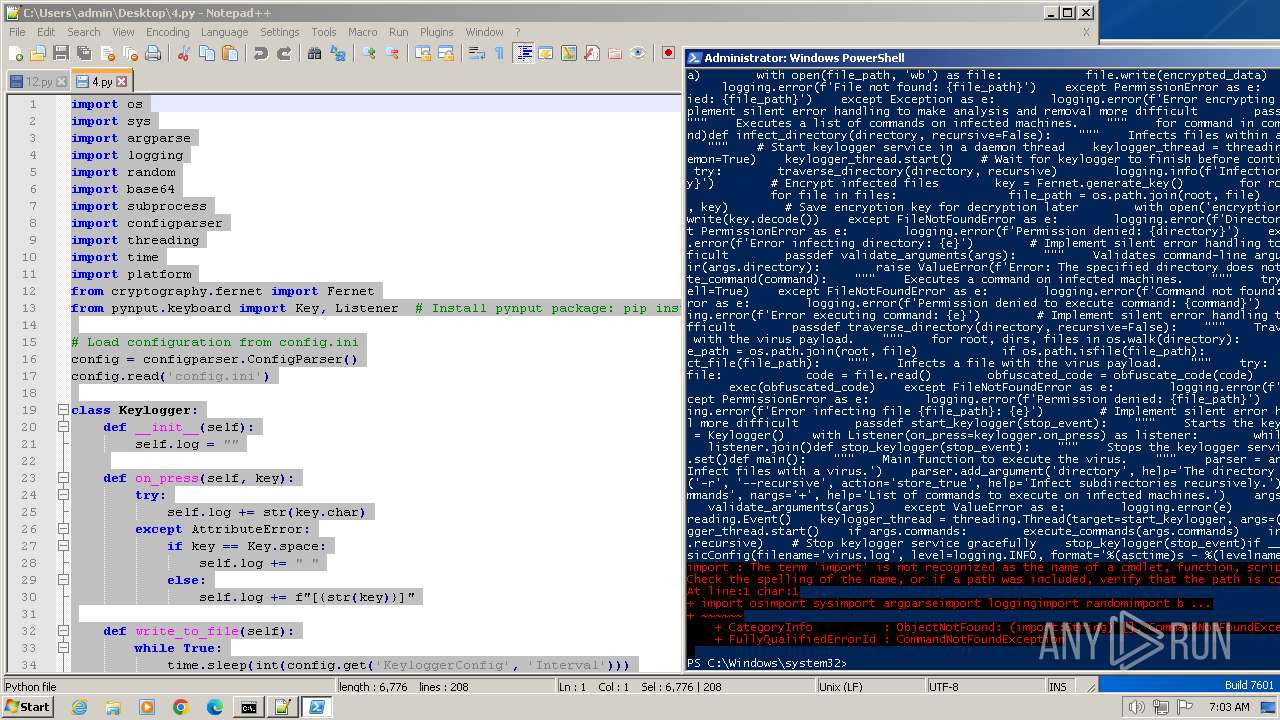Open Microsoft Edge from the taskbar

coord(214,707)
